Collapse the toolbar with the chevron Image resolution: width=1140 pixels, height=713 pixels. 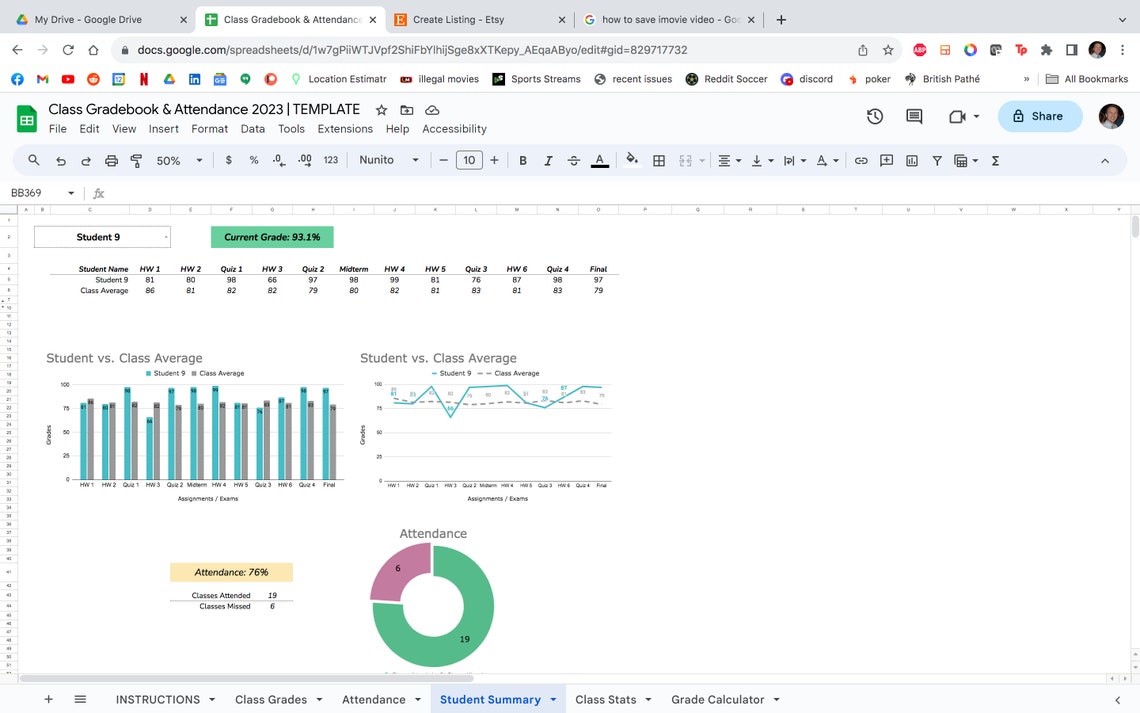(x=1105, y=160)
